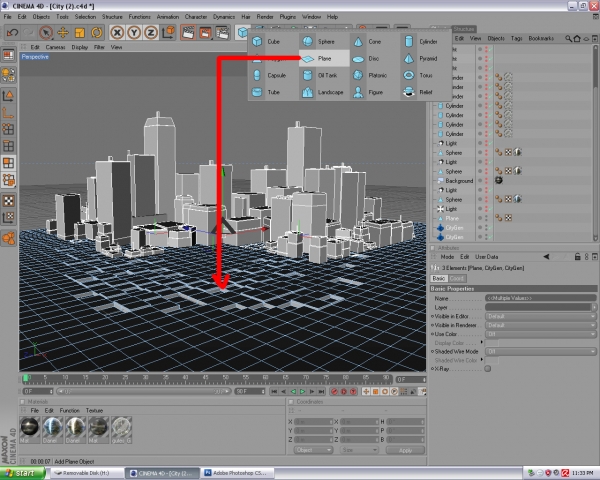Toggle the X-Ray checkbox
The width and height of the screenshot is (600, 480).
[x=488, y=369]
